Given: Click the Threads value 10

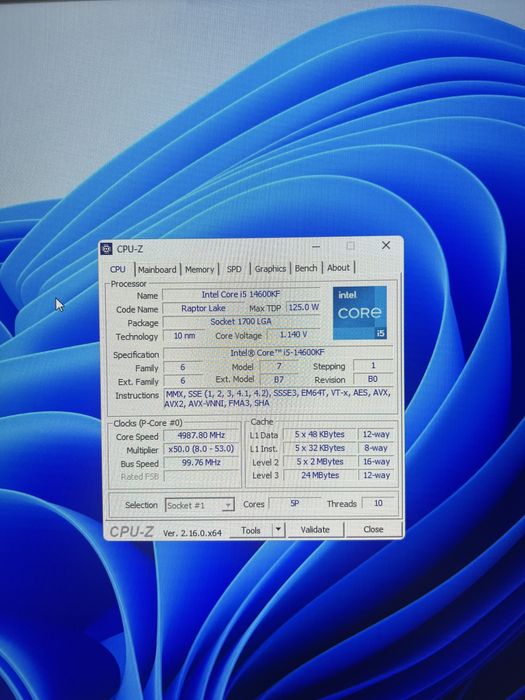Looking at the screenshot, I should [x=378, y=503].
